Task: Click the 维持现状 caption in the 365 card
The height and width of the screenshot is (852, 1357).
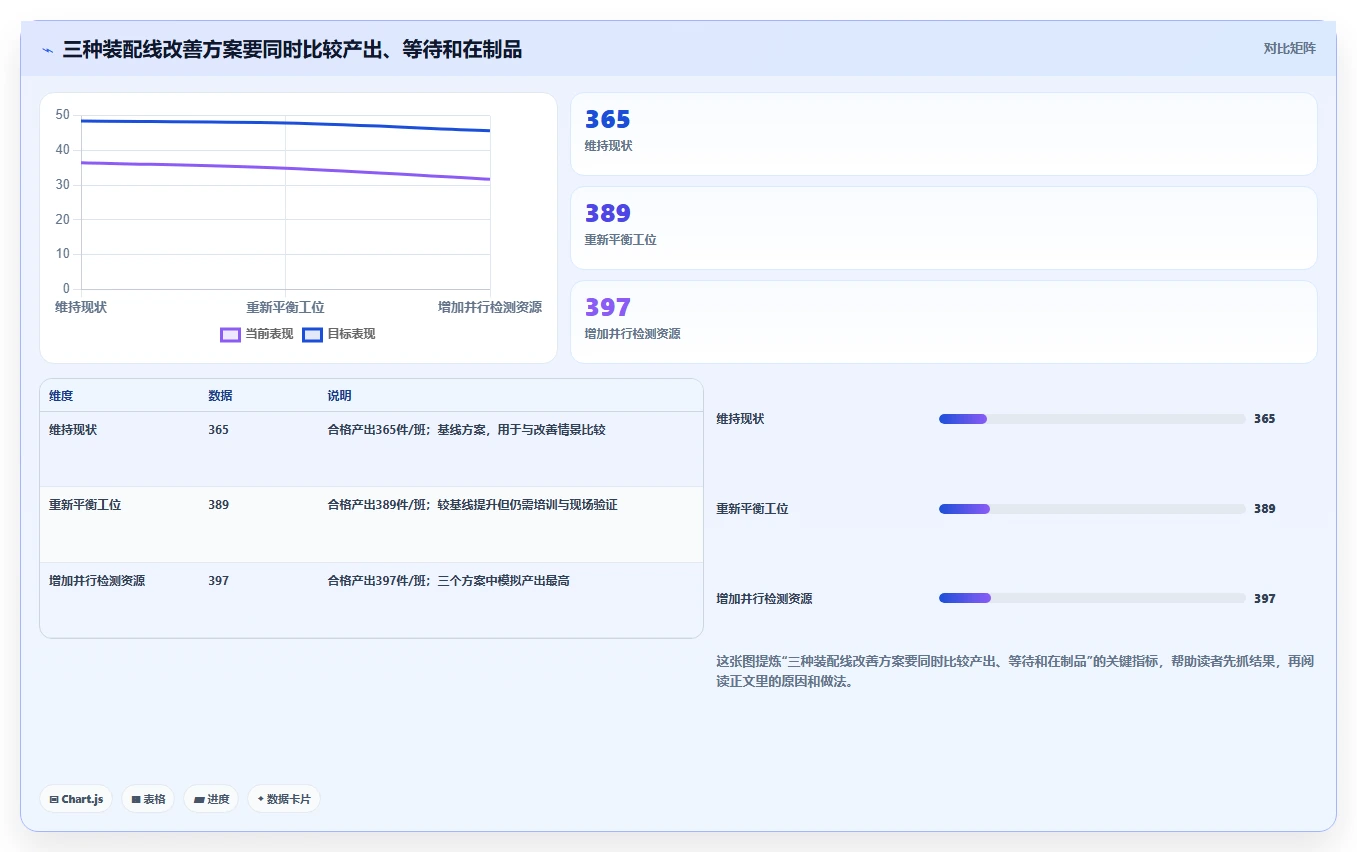Action: click(608, 146)
